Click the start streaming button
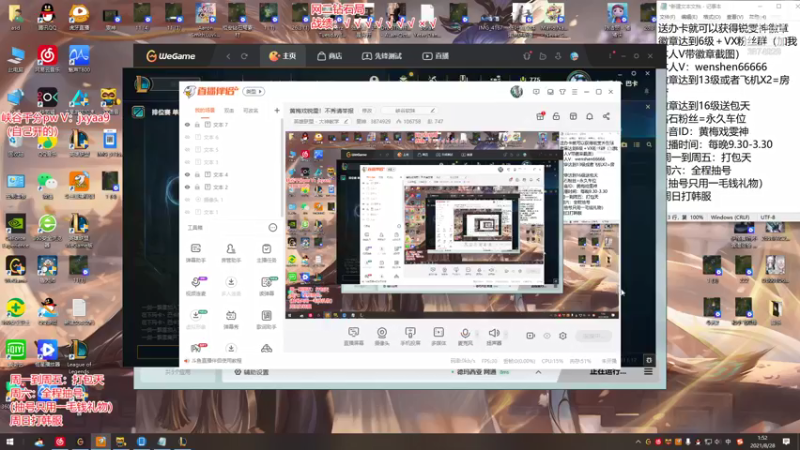 pos(593,336)
